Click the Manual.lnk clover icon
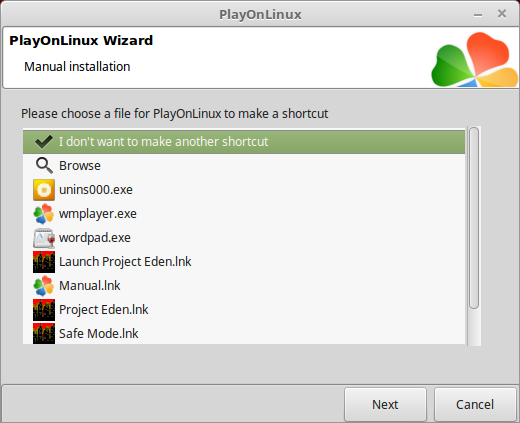The width and height of the screenshot is (520, 423). pos(44,286)
